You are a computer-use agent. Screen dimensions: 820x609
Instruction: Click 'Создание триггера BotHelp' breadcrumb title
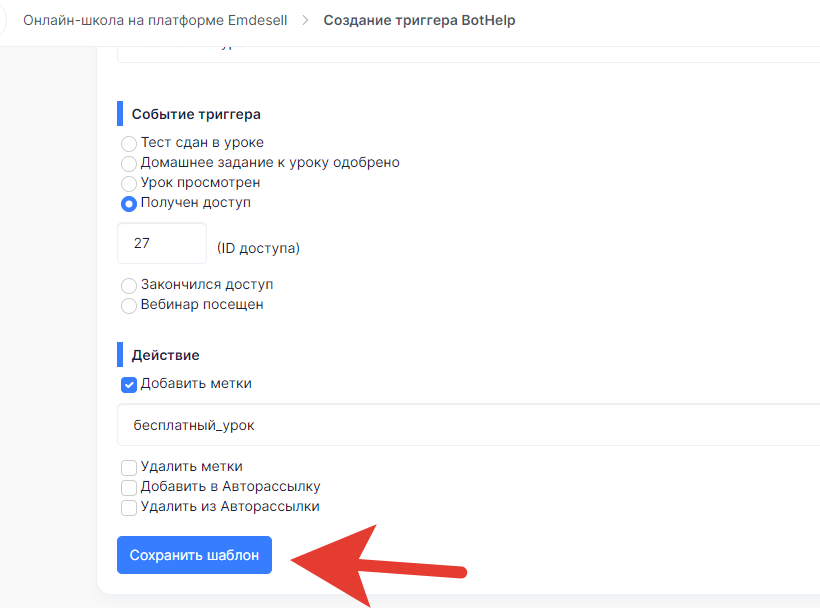click(x=419, y=20)
